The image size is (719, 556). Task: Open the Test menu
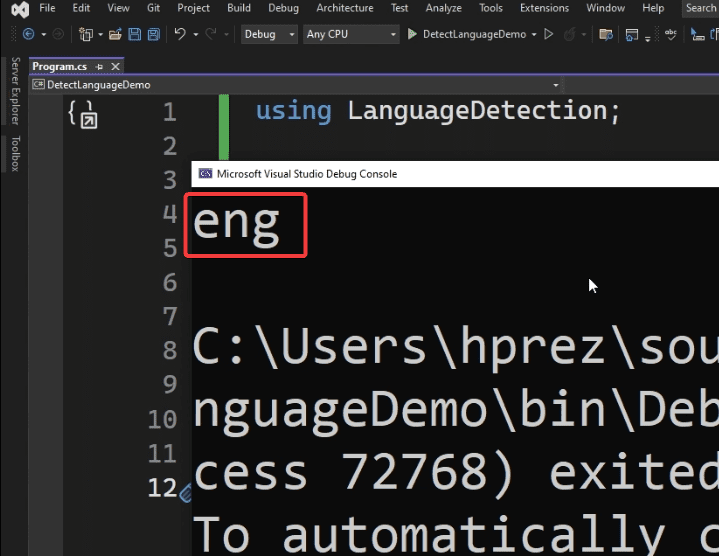(x=399, y=8)
